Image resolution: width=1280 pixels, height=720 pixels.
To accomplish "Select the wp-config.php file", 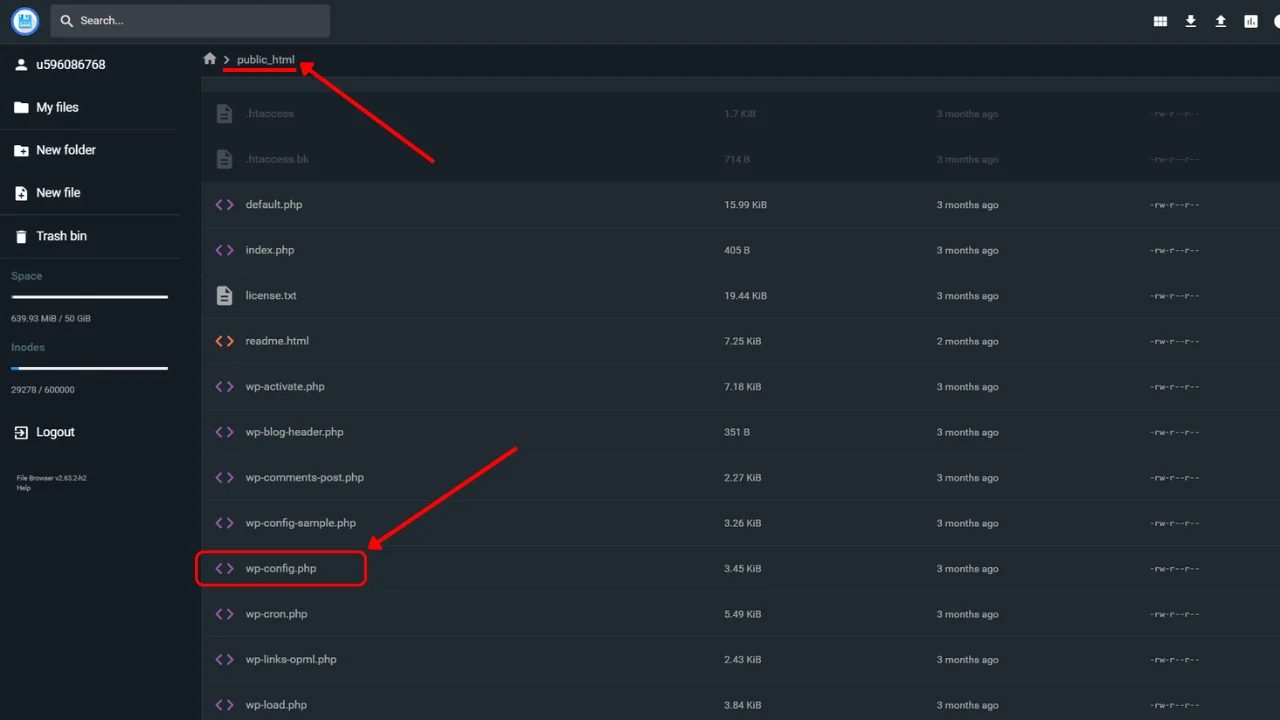I will coord(741,569).
